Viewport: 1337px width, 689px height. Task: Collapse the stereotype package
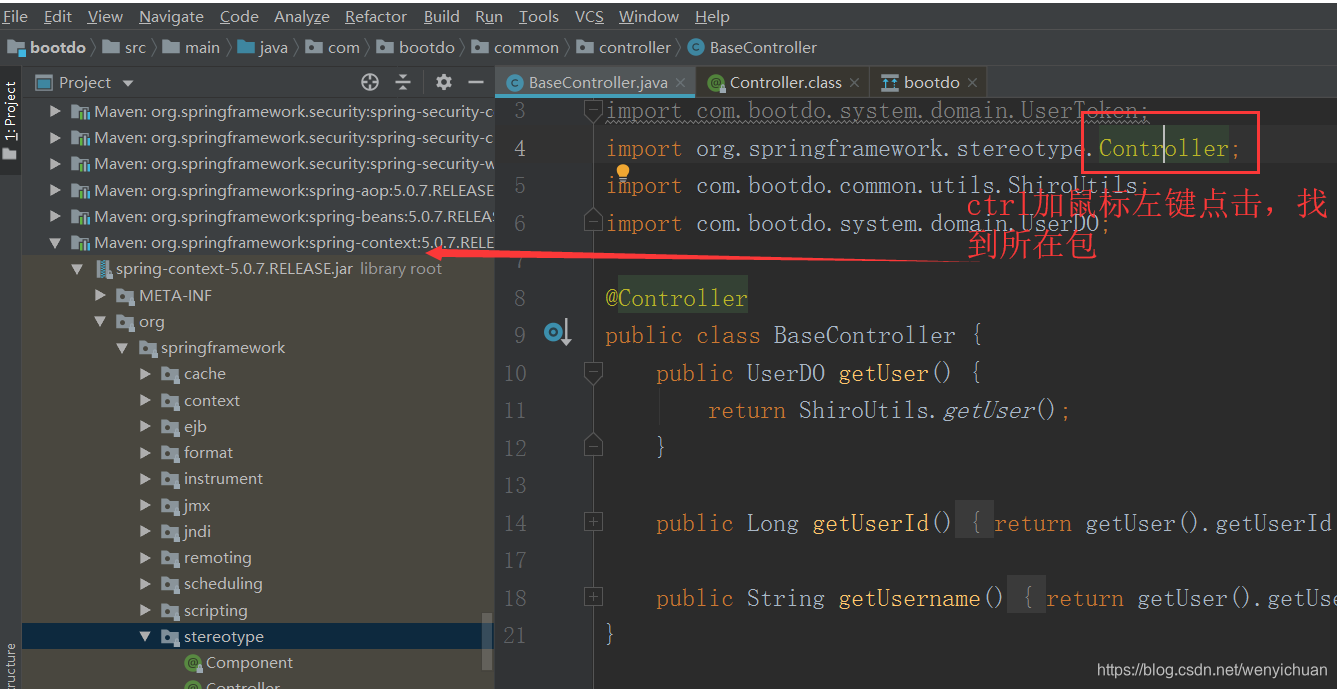(145, 636)
